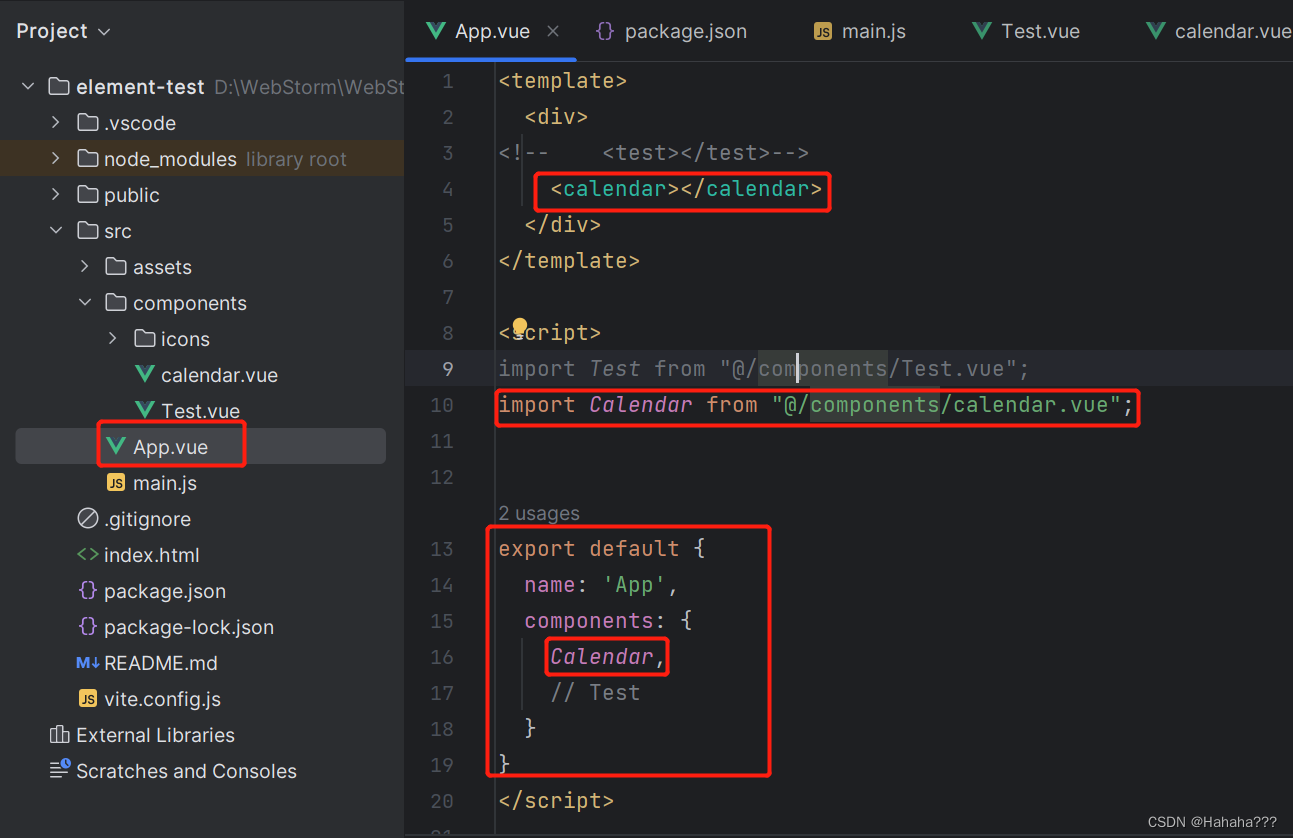Click line number 10 in the gutter
This screenshot has height=838, width=1293.
click(442, 405)
